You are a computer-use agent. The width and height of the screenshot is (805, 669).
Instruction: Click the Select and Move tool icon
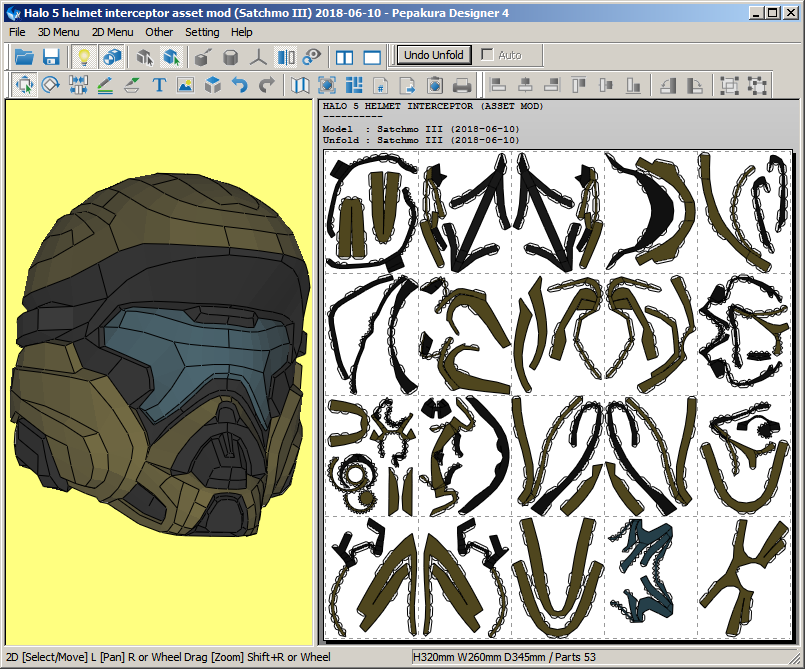pos(24,86)
